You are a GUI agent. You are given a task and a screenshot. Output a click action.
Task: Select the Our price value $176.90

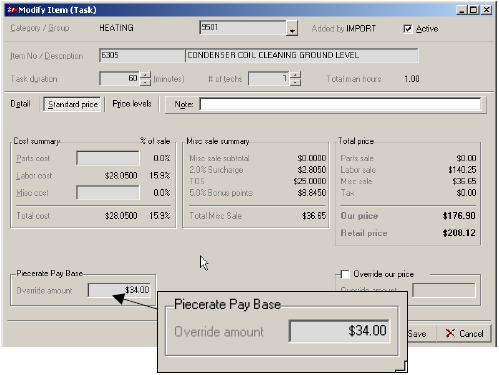[x=459, y=216]
